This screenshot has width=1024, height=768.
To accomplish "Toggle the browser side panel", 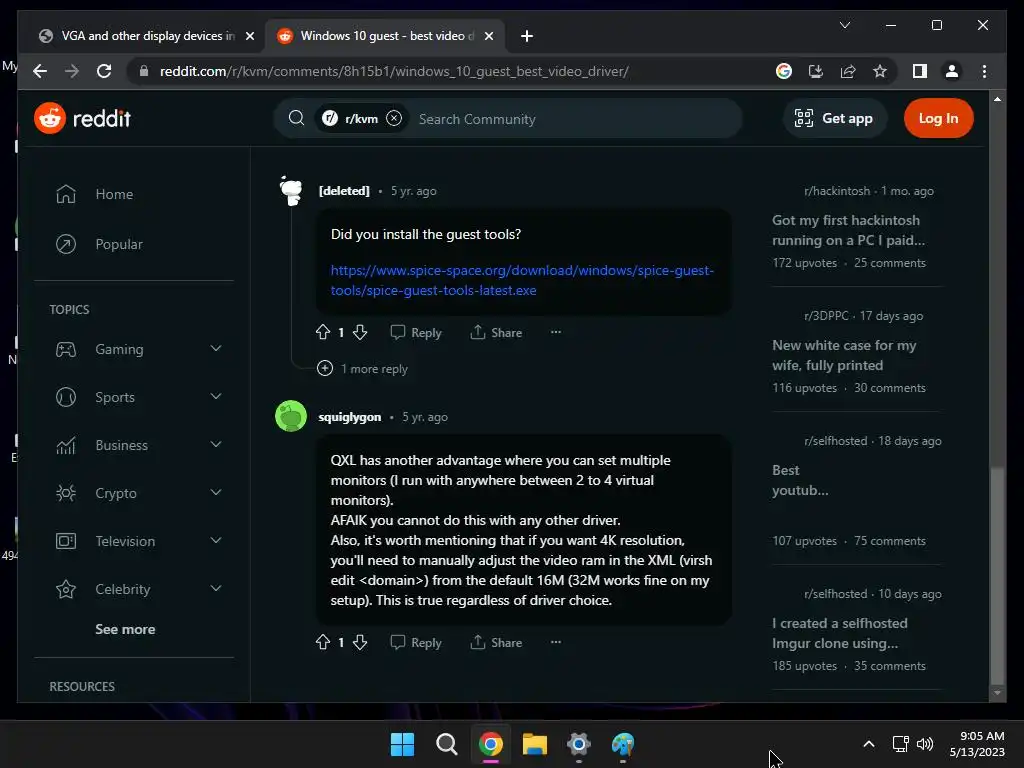I will tap(920, 71).
